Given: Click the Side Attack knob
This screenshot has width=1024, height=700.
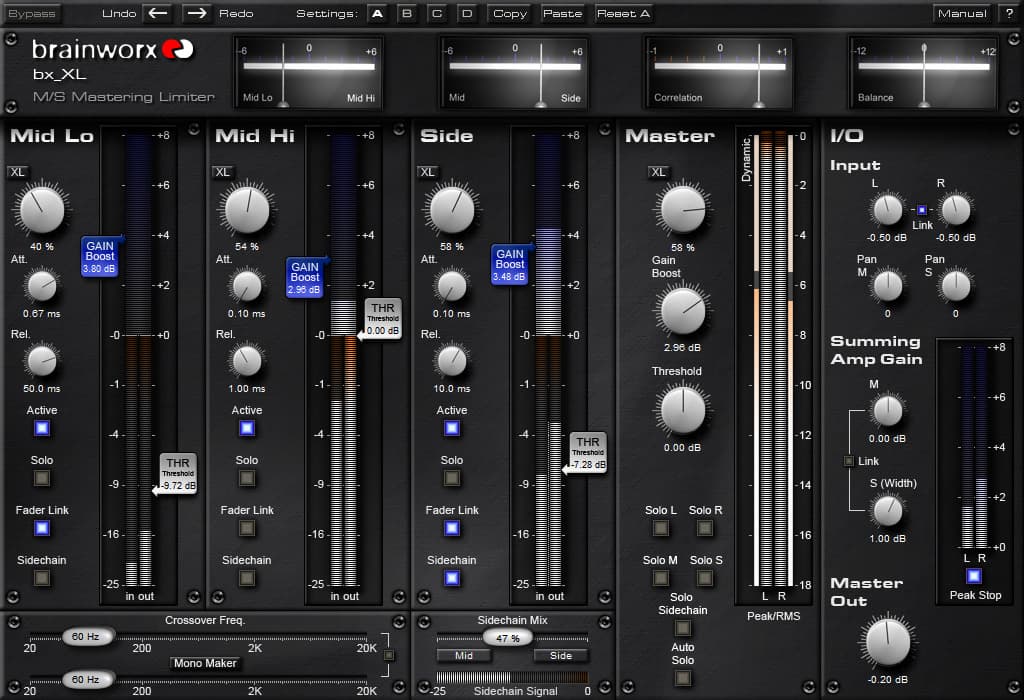Looking at the screenshot, I should pyautogui.click(x=451, y=286).
